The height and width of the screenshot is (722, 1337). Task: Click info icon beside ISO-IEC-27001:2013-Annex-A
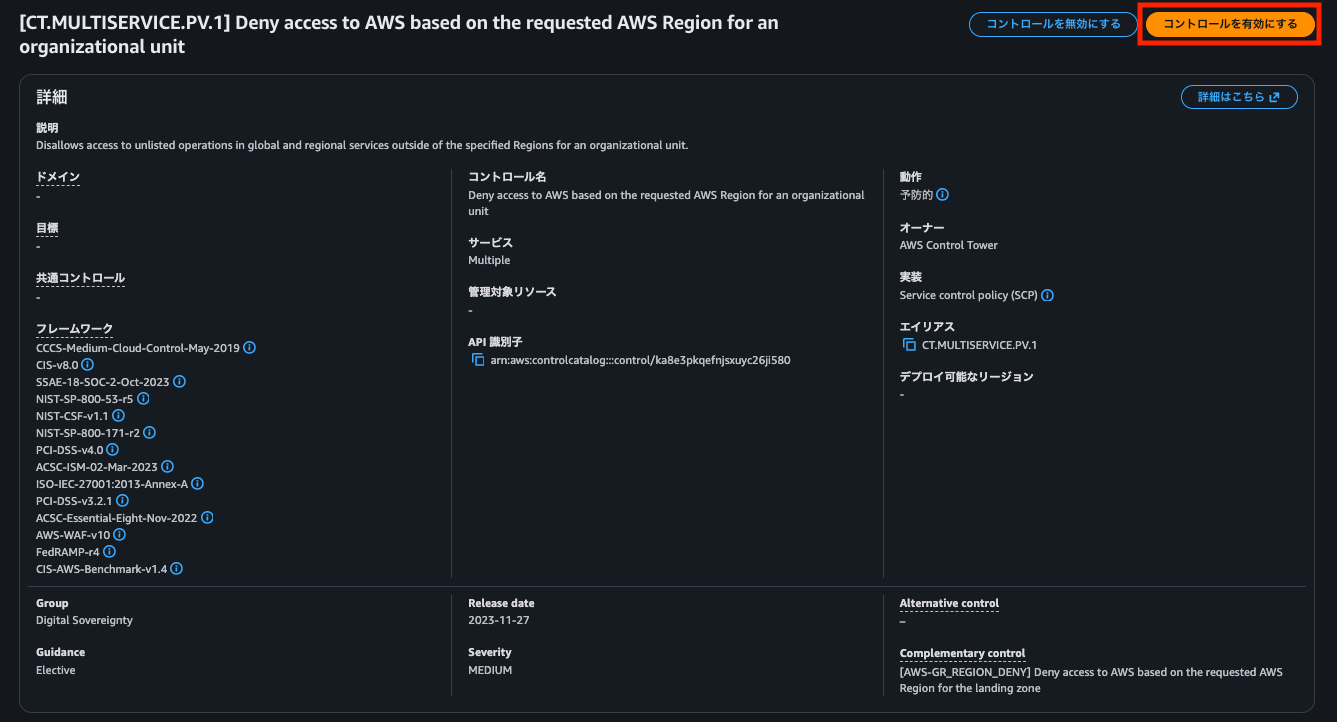coord(198,484)
